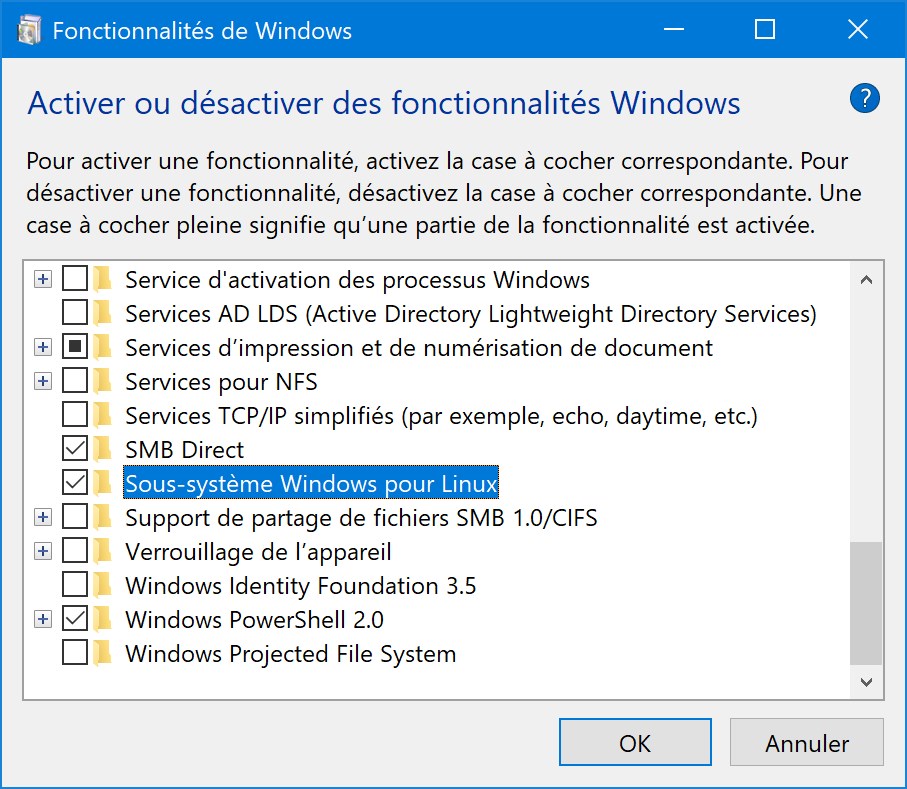Uncheck Sous-système Windows pour Linux checkbox

click(75, 483)
